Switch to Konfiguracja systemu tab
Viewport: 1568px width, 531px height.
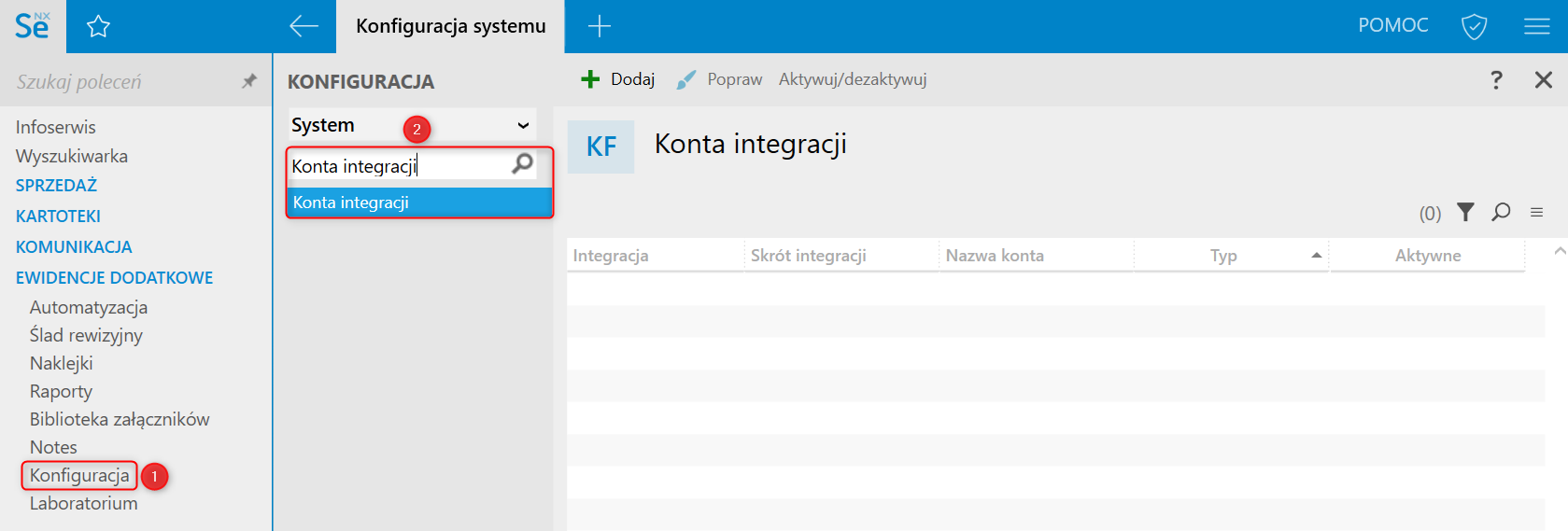click(x=450, y=26)
